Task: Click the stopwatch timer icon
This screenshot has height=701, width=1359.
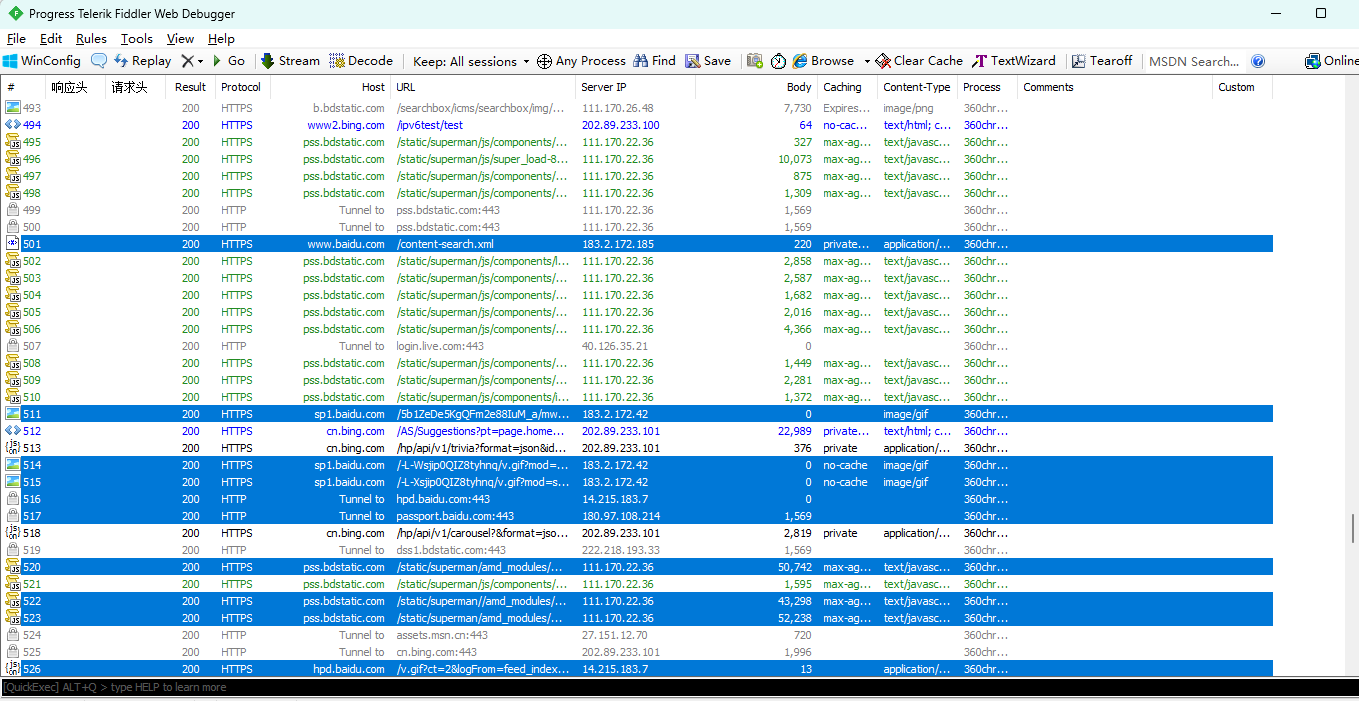Action: (x=779, y=61)
